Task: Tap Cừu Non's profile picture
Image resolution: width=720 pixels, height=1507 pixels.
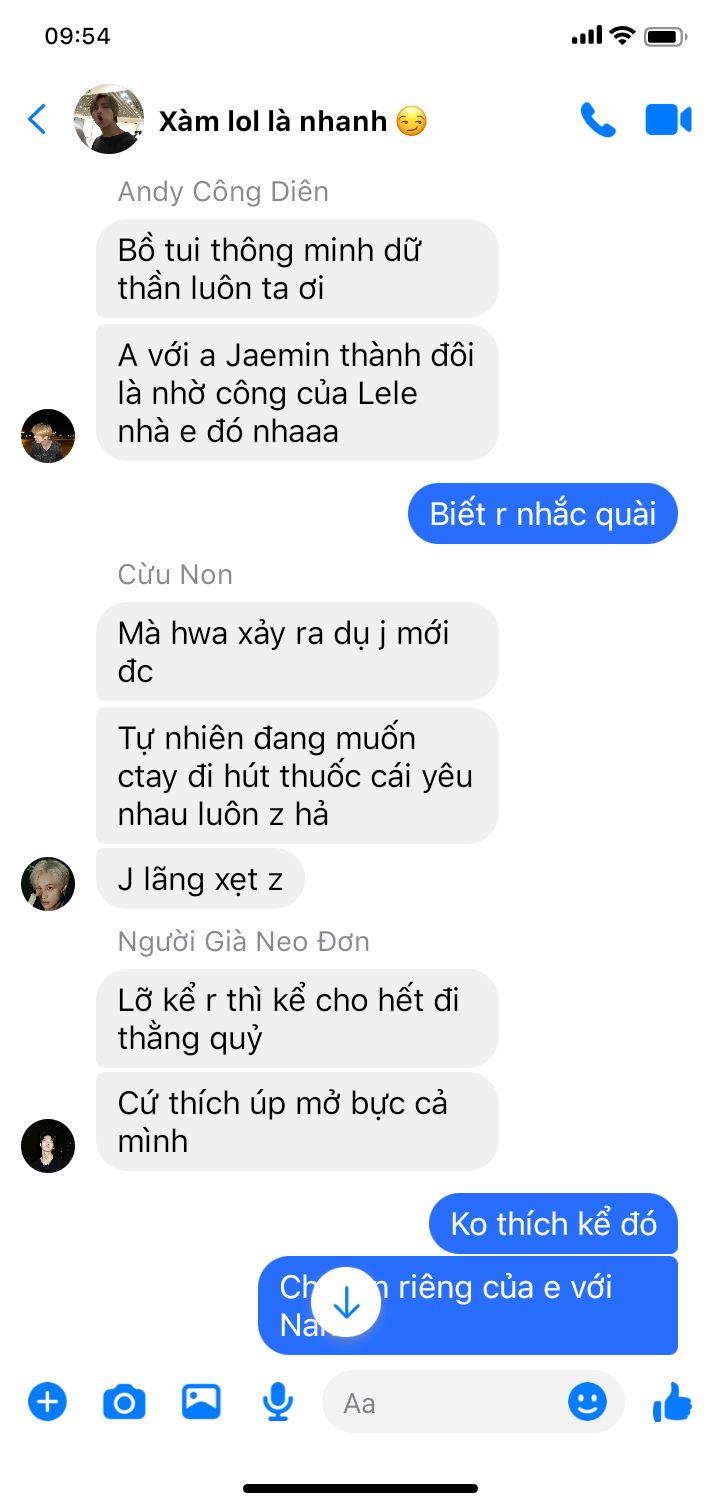Action: pos(48,884)
